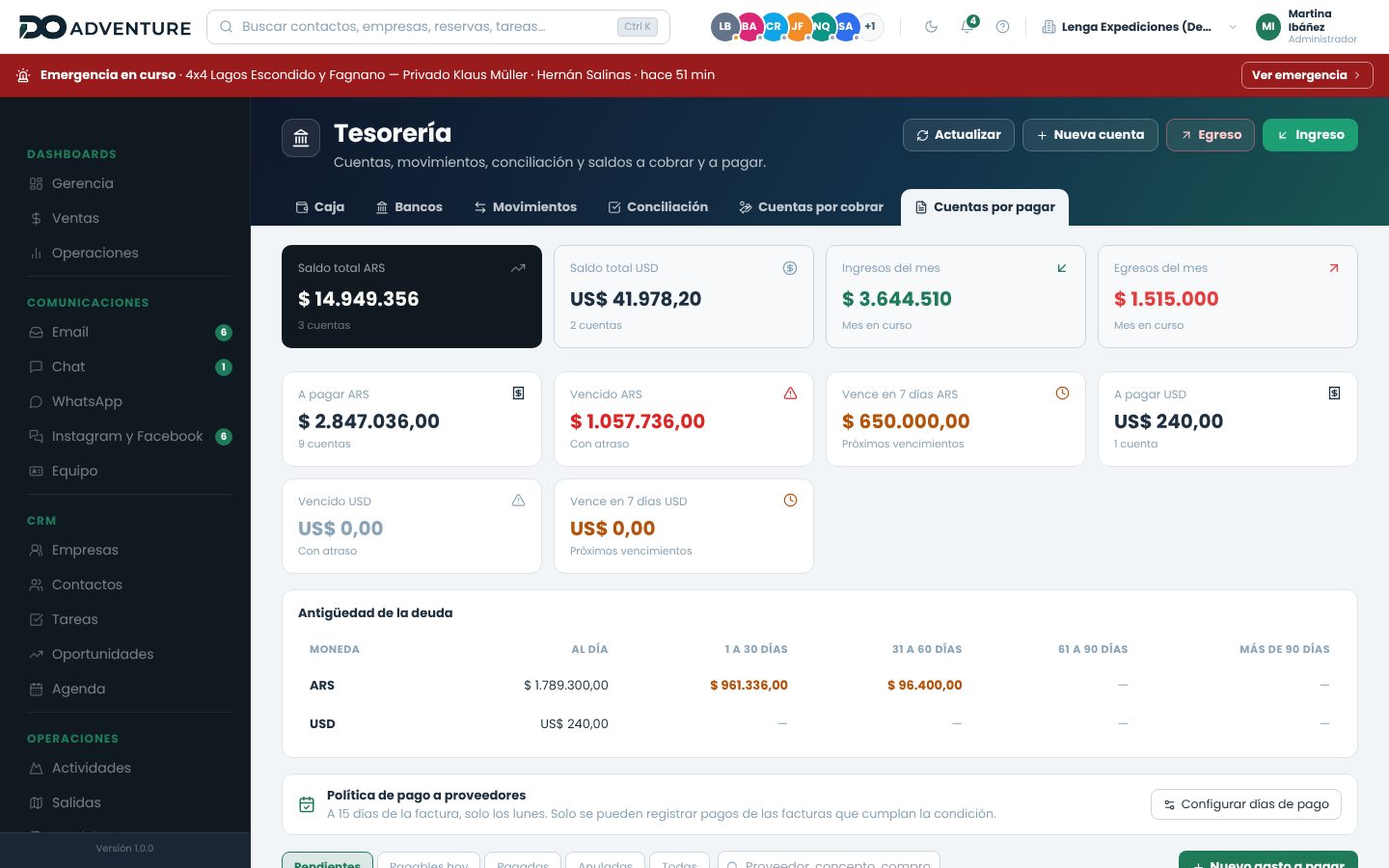
Task: Select Cuentas por pagar tab
Action: [985, 207]
